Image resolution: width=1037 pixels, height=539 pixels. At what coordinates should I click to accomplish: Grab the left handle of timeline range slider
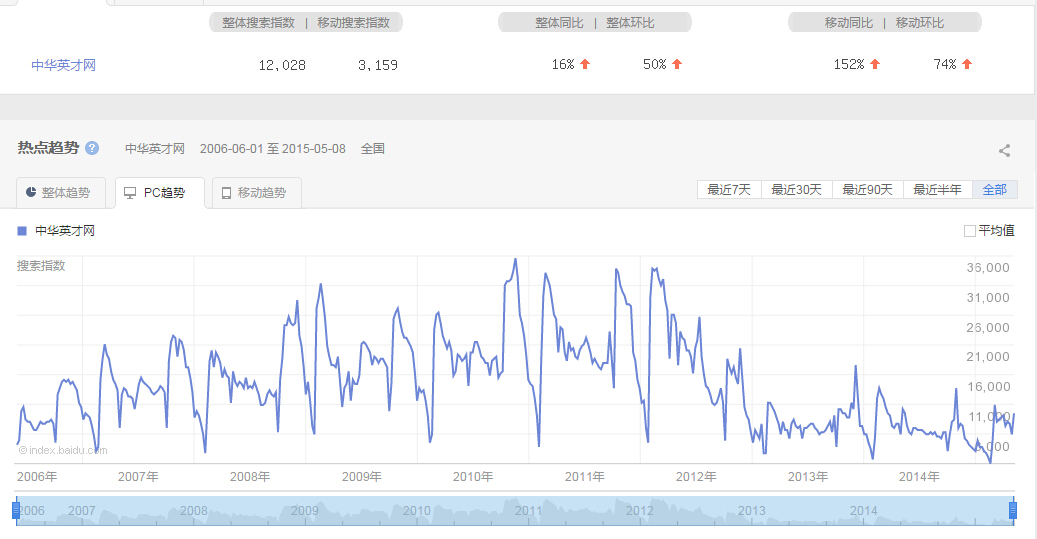[x=16, y=511]
